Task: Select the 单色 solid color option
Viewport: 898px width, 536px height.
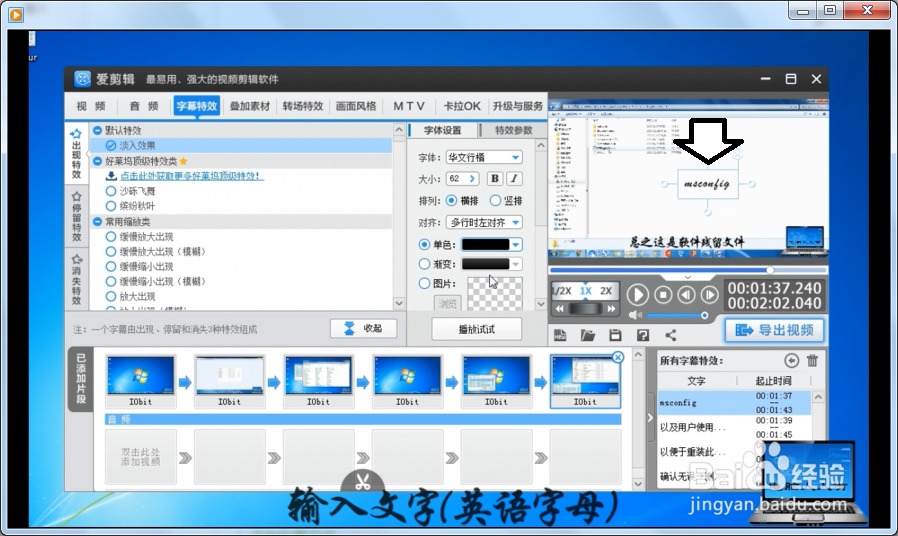Action: [x=424, y=245]
